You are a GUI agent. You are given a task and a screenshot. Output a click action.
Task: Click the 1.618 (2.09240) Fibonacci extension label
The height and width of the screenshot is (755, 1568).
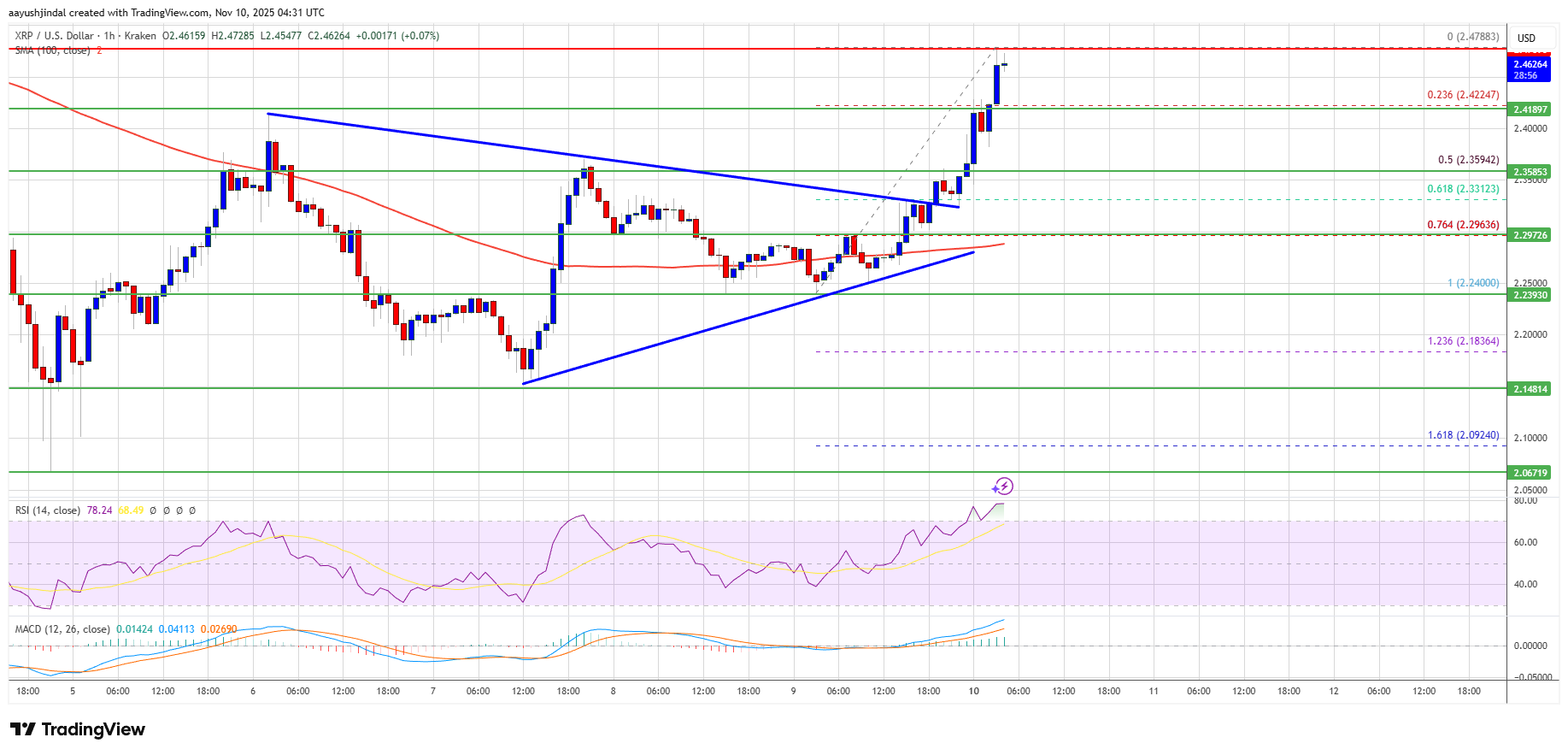[1463, 435]
